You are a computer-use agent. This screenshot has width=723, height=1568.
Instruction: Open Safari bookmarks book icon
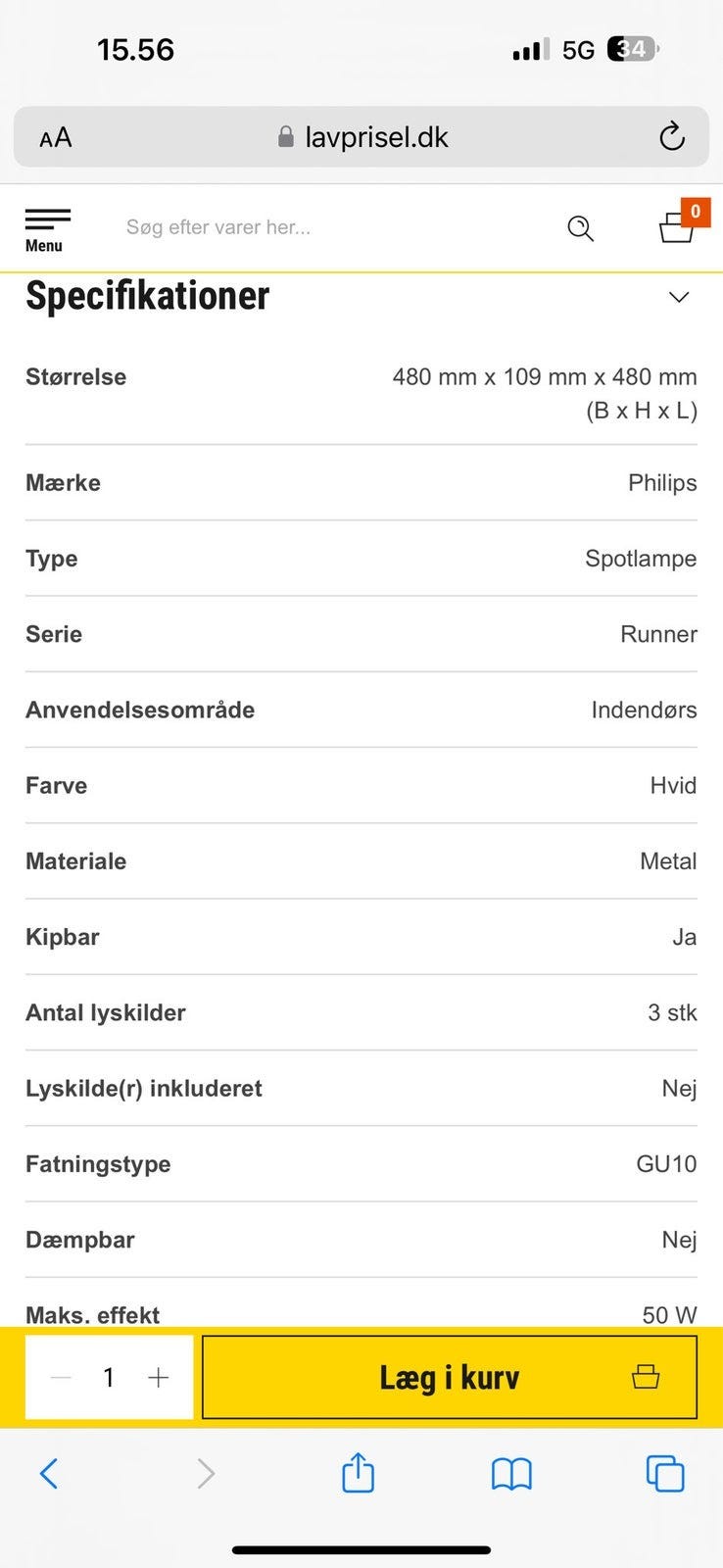click(511, 1473)
